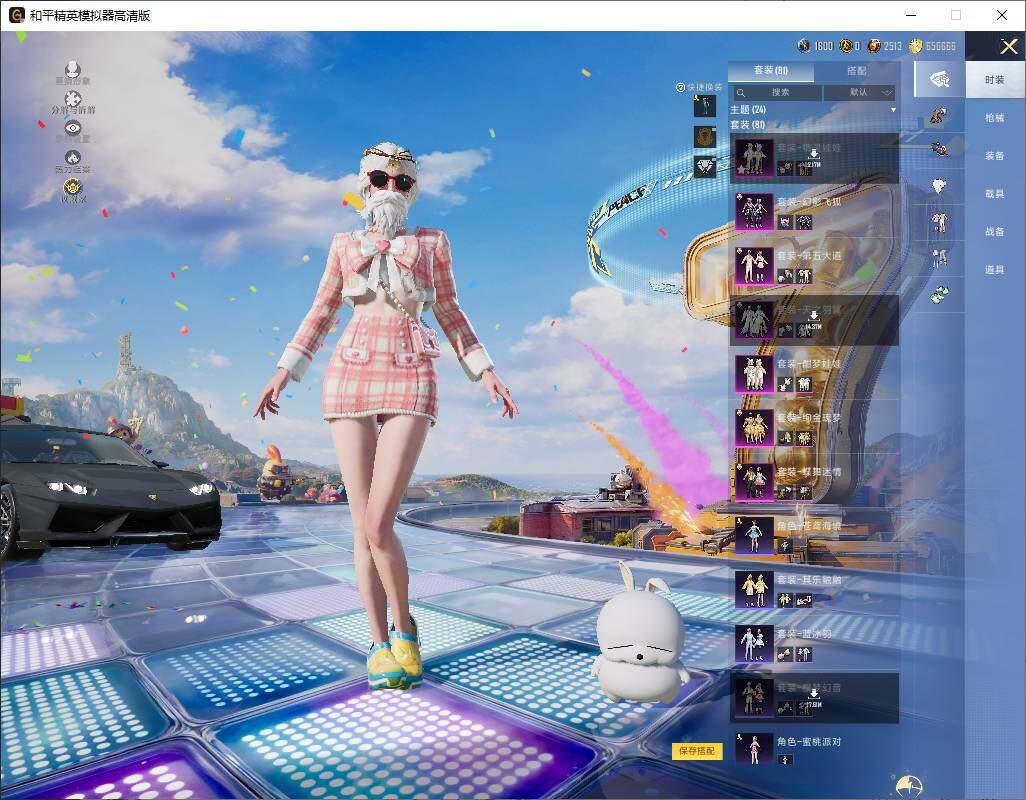1026x800 pixels.
Task: Select the parachute subcategory icon
Action: coord(939,186)
